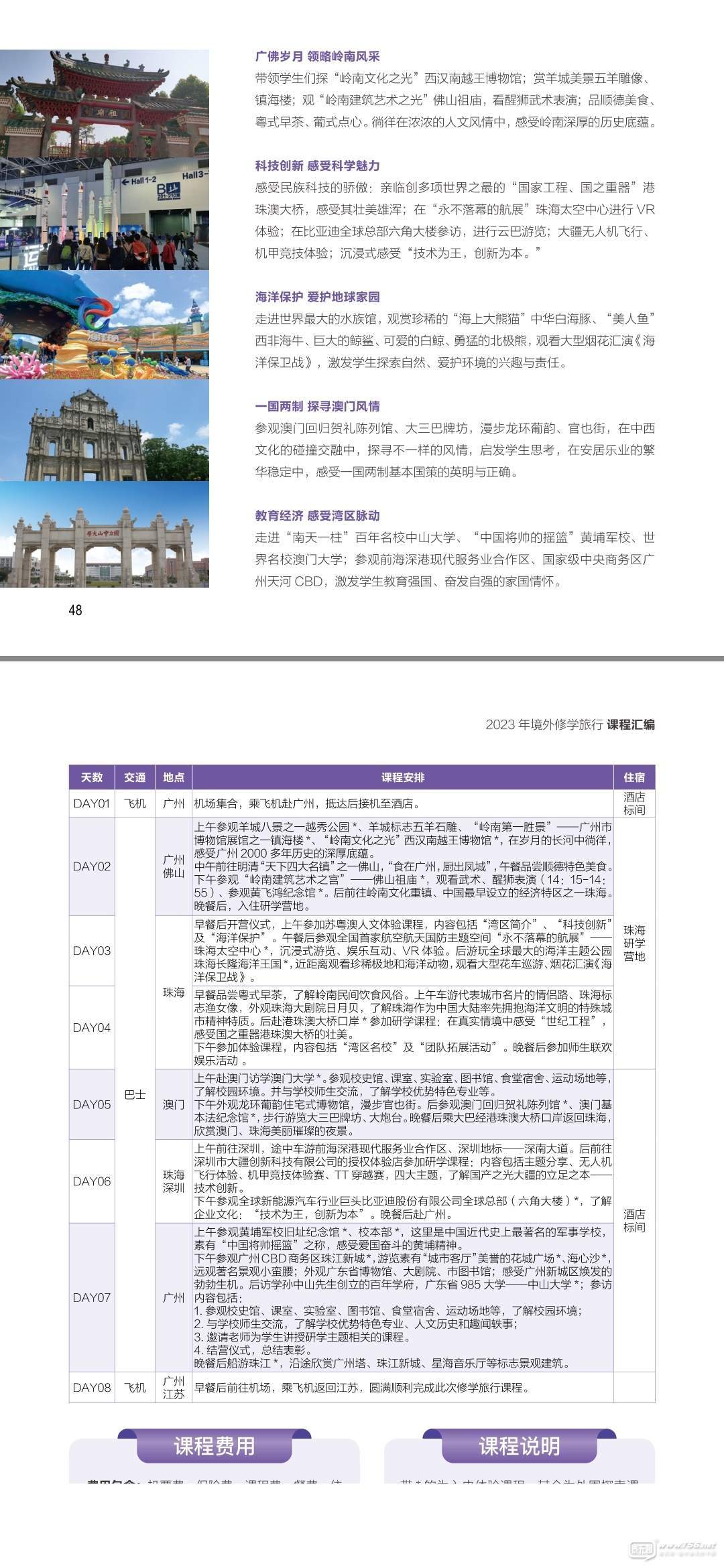The width and height of the screenshot is (724, 1568).
Task: Select the DAY08 cell
Action: (92, 1387)
